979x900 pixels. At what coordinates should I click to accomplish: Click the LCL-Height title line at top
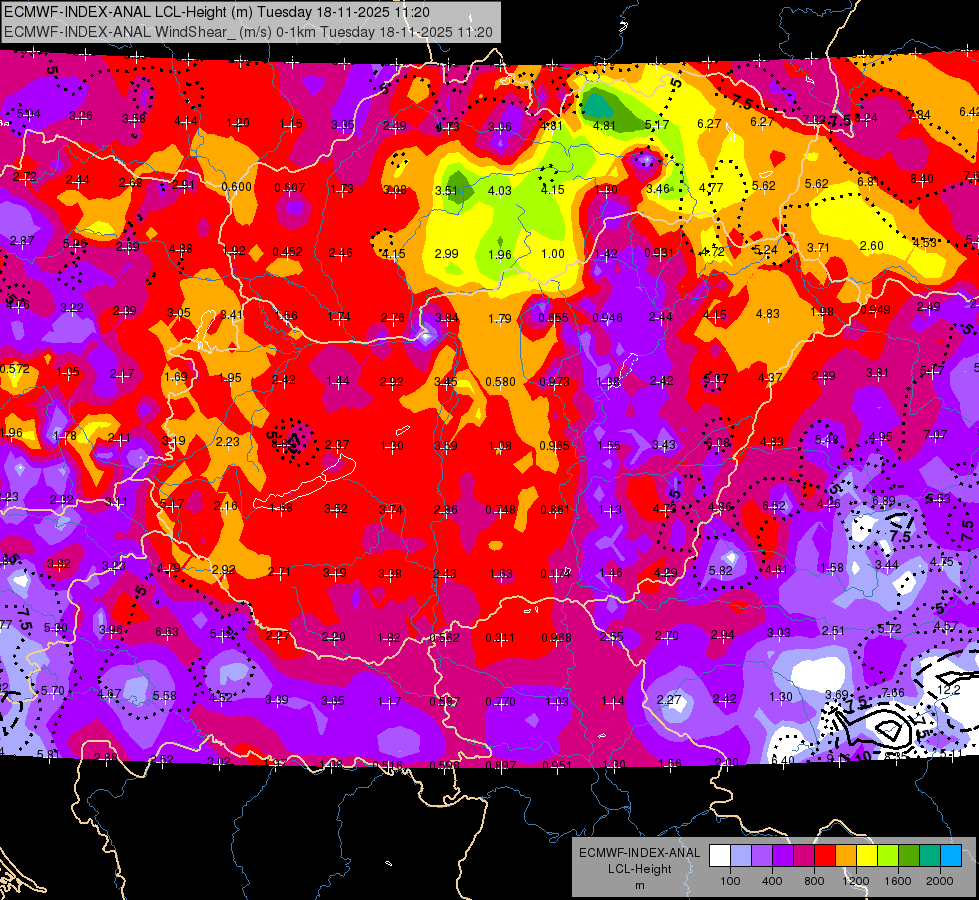217,12
